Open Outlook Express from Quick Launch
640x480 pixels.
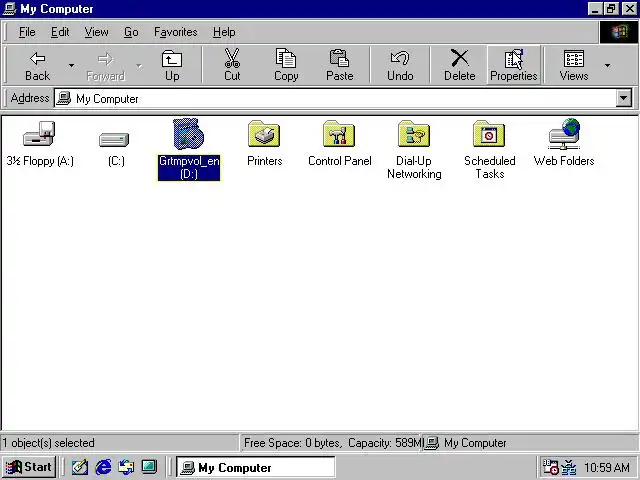tap(126, 467)
